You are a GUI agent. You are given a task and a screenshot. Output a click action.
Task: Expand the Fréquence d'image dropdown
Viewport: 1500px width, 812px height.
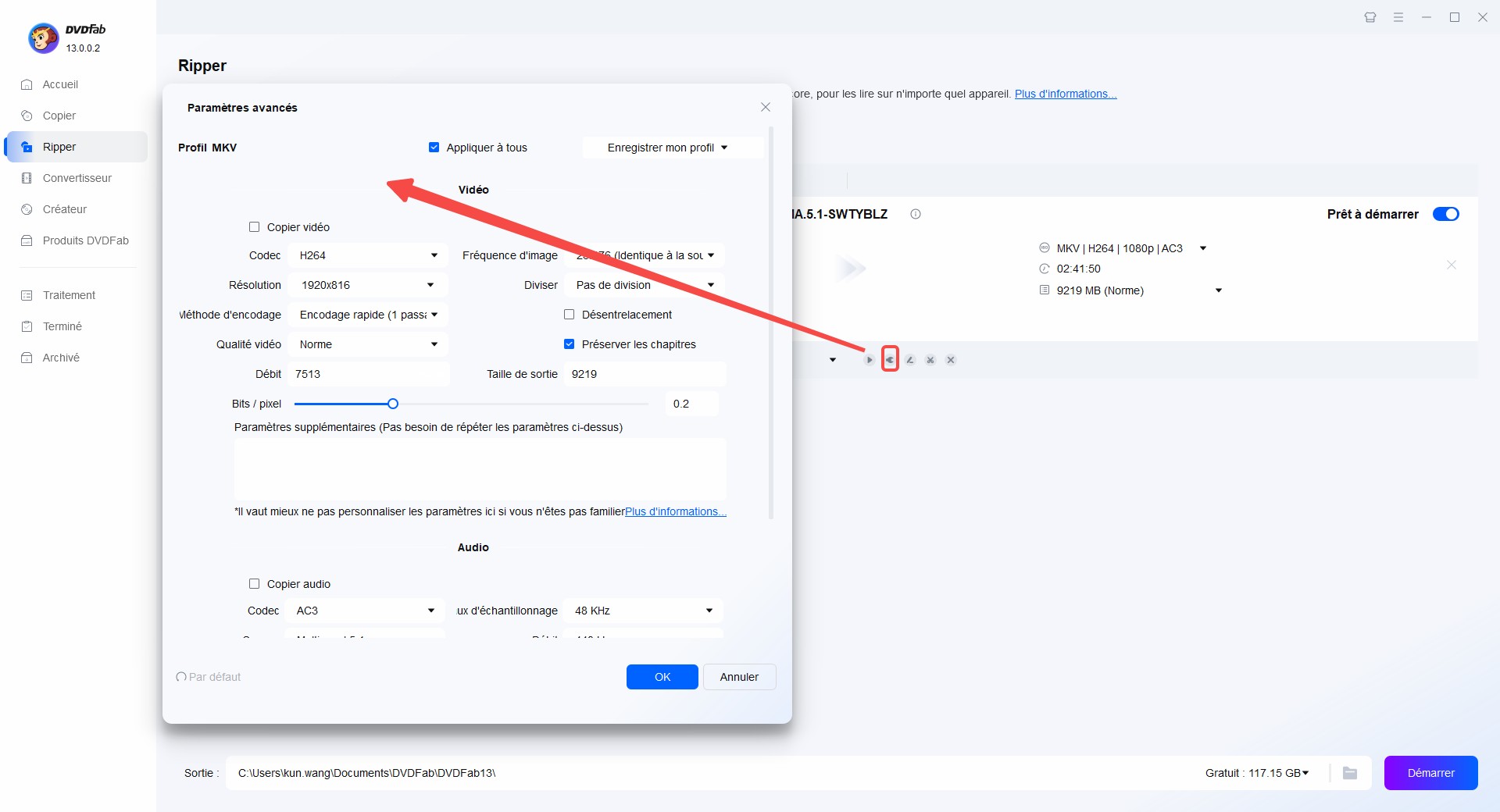645,255
